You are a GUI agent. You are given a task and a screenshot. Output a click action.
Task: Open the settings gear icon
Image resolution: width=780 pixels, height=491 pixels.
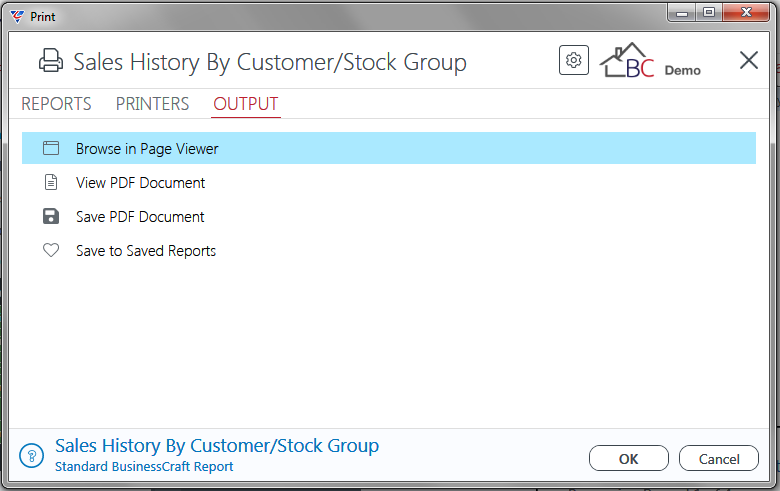[x=574, y=60]
